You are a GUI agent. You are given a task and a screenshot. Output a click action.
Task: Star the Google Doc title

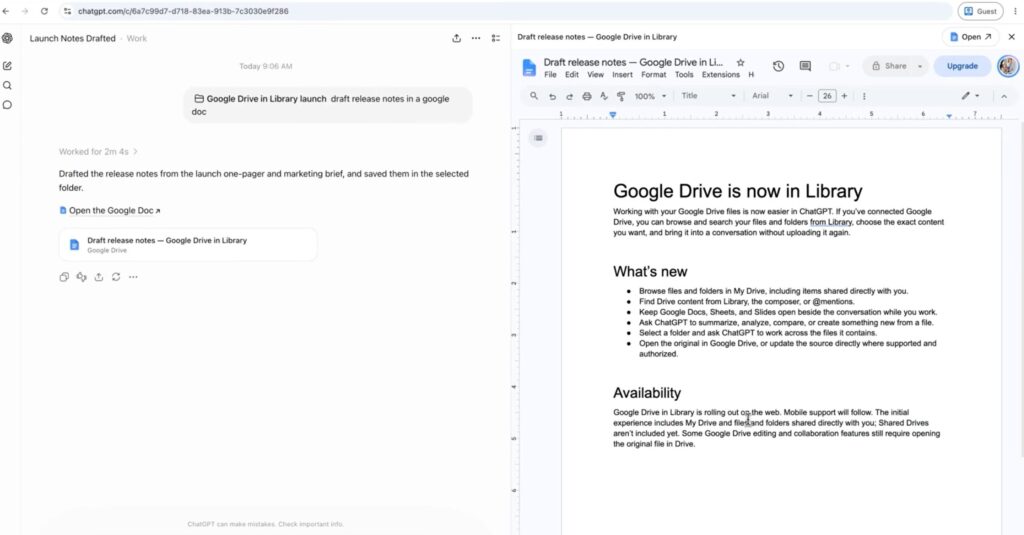(x=740, y=63)
